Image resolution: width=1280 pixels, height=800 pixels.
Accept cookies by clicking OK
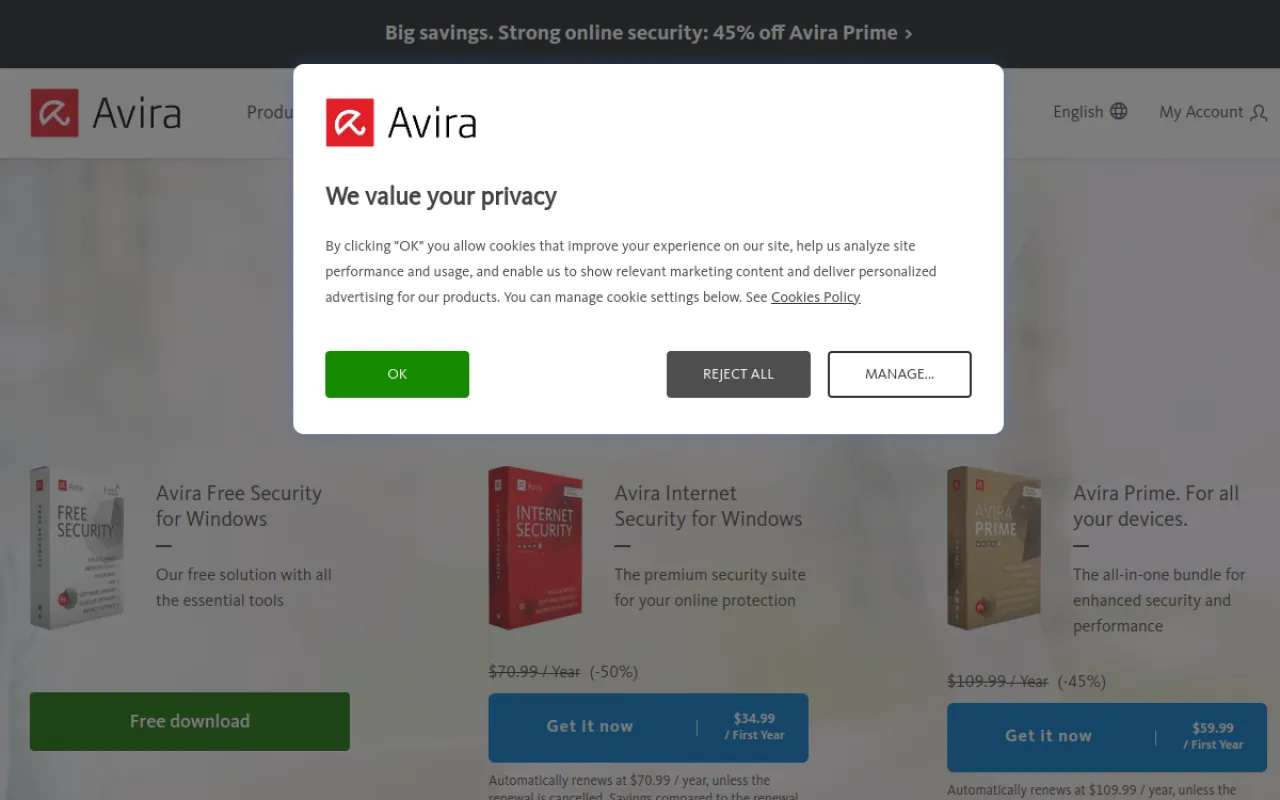(x=397, y=374)
